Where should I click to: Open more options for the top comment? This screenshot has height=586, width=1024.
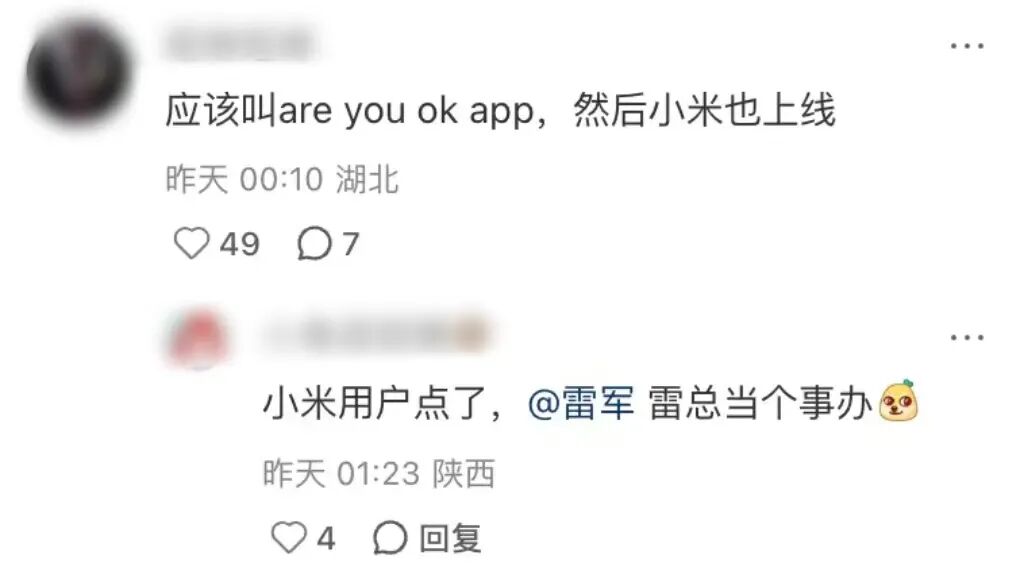[967, 46]
